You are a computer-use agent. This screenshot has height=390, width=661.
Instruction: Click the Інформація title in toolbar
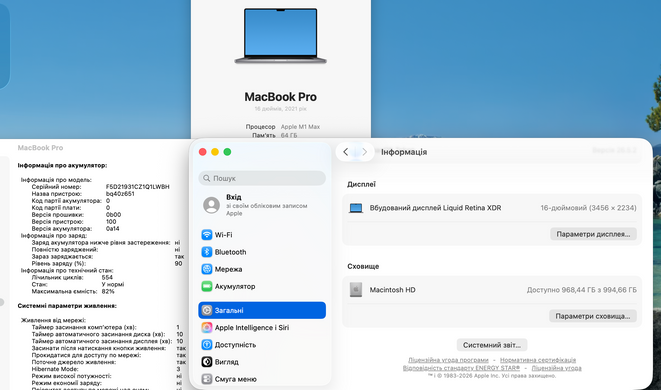[404, 152]
